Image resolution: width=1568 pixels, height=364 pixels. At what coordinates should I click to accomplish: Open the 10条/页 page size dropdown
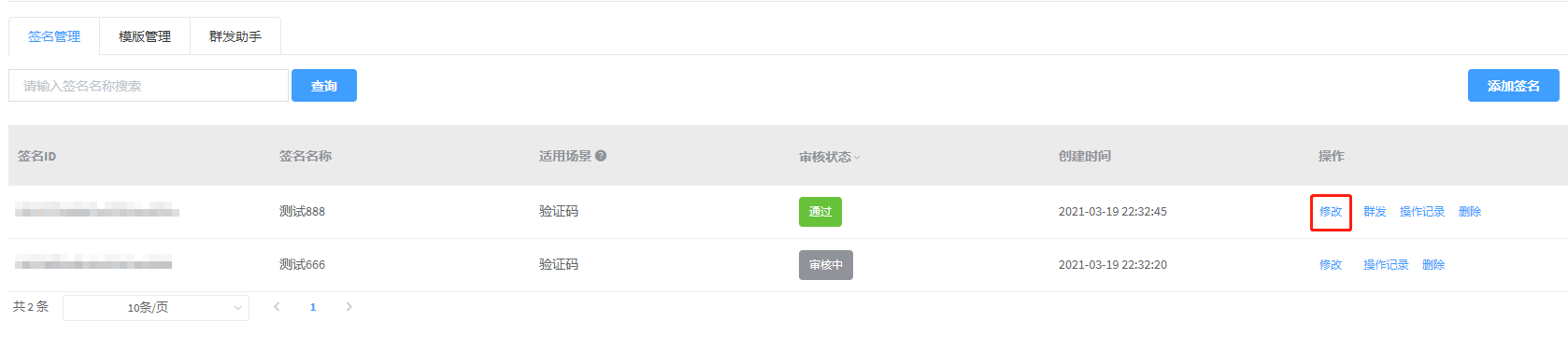pyautogui.click(x=156, y=307)
